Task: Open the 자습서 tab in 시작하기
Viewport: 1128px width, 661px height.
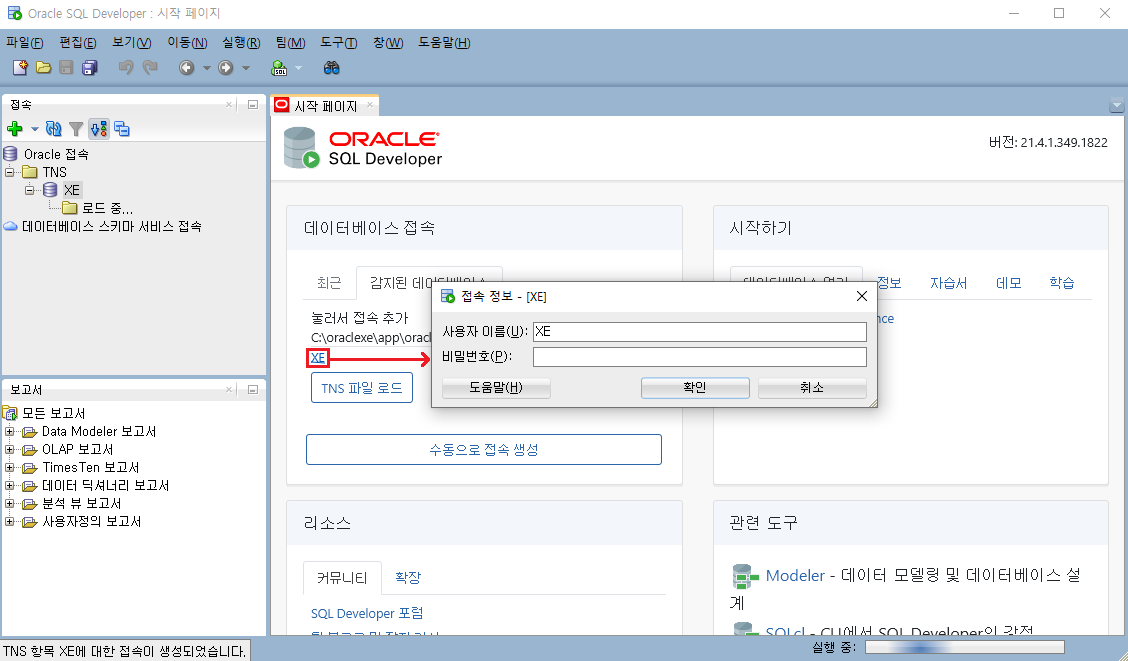Action: (948, 283)
